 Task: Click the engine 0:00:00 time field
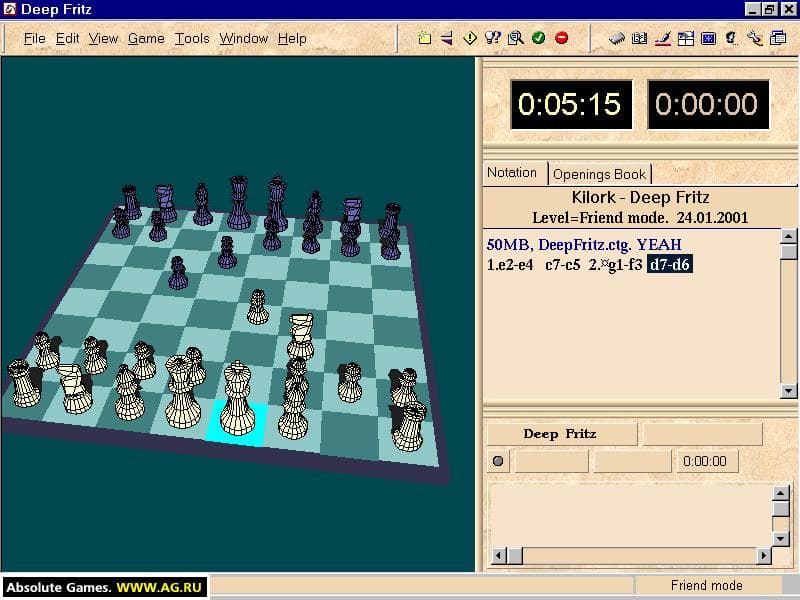point(705,461)
